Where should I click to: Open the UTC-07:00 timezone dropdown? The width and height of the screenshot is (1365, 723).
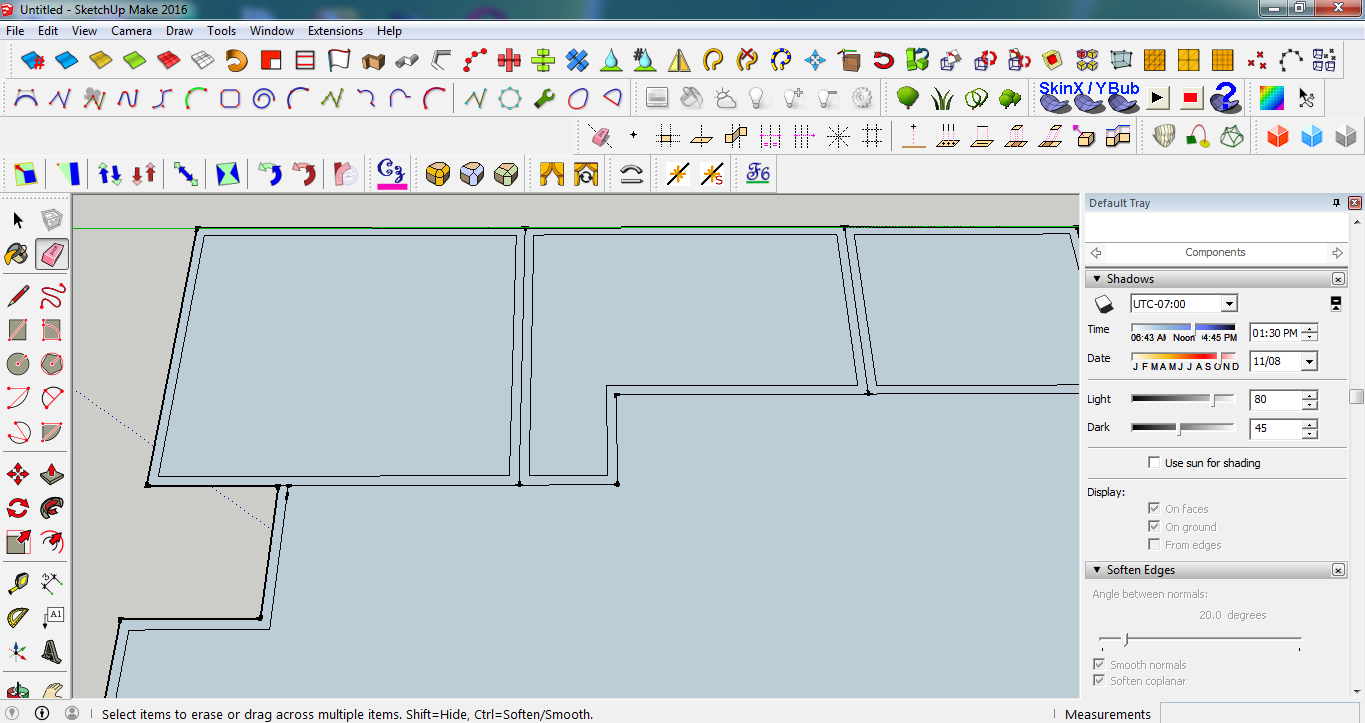(x=1229, y=303)
